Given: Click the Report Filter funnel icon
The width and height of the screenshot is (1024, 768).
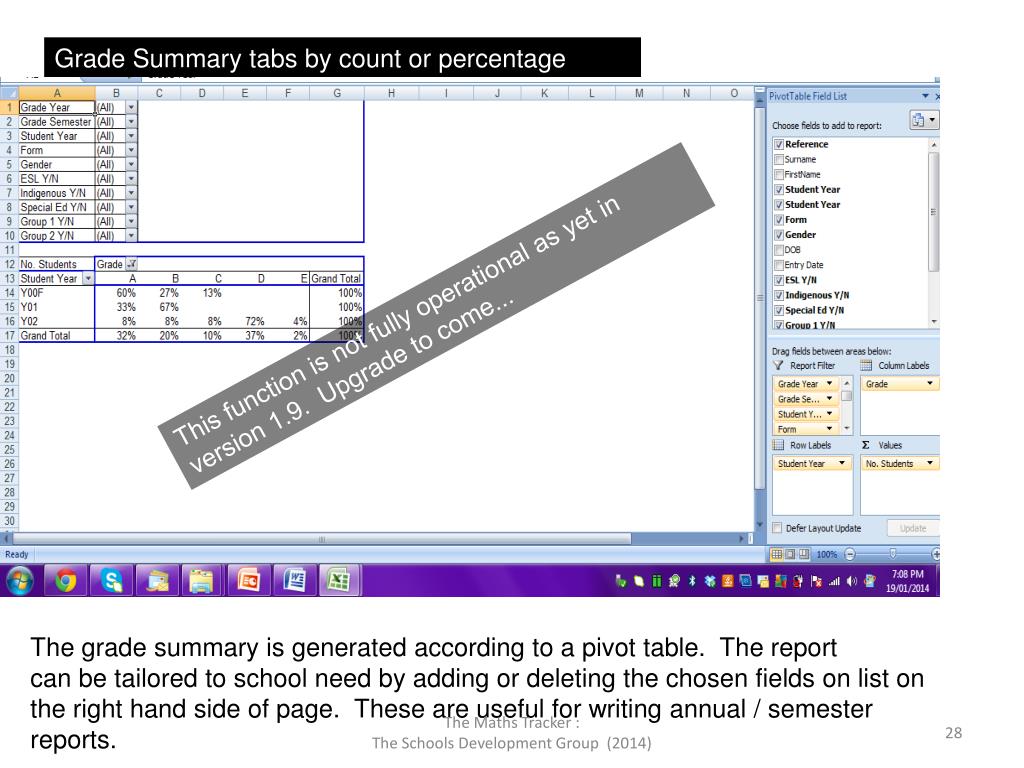Looking at the screenshot, I should point(778,366).
